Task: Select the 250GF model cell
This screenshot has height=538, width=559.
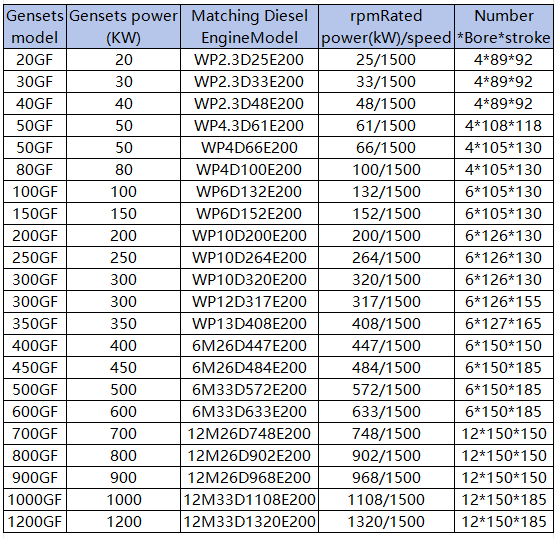Action: click(x=35, y=258)
